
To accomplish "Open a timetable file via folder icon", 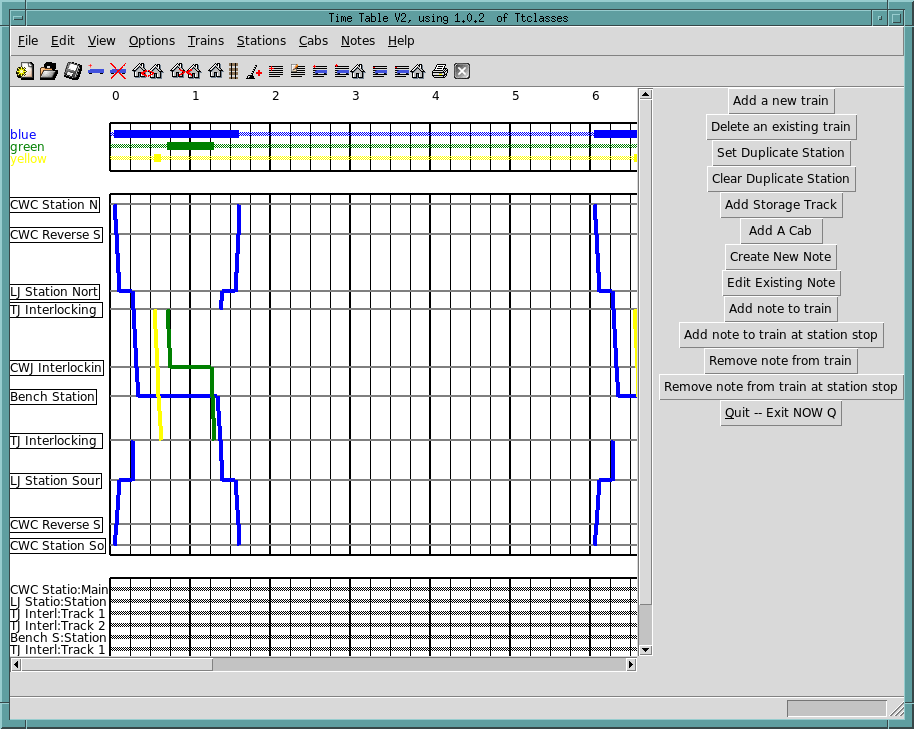I will (x=48, y=71).
